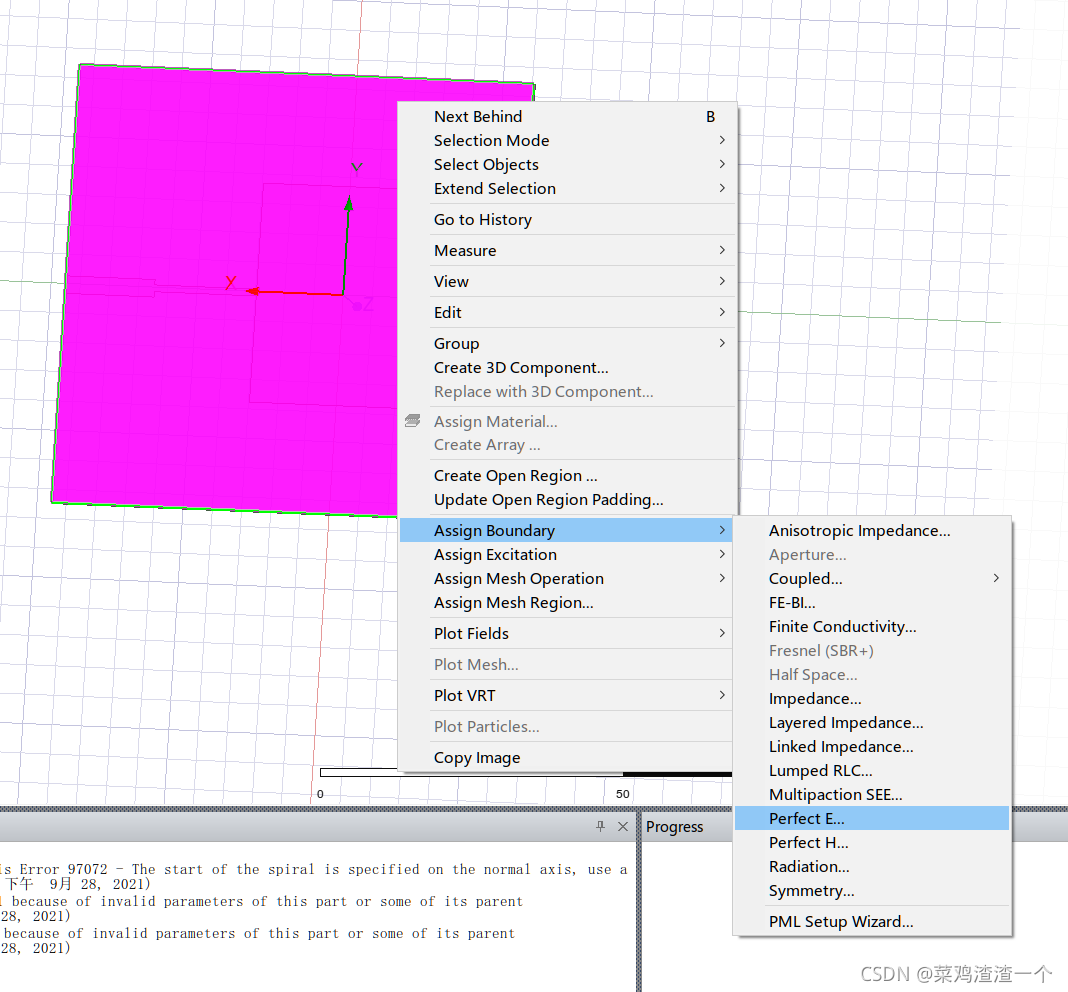Click Fresnel (SBR+) option
The width and height of the screenshot is (1068, 992).
point(872,651)
